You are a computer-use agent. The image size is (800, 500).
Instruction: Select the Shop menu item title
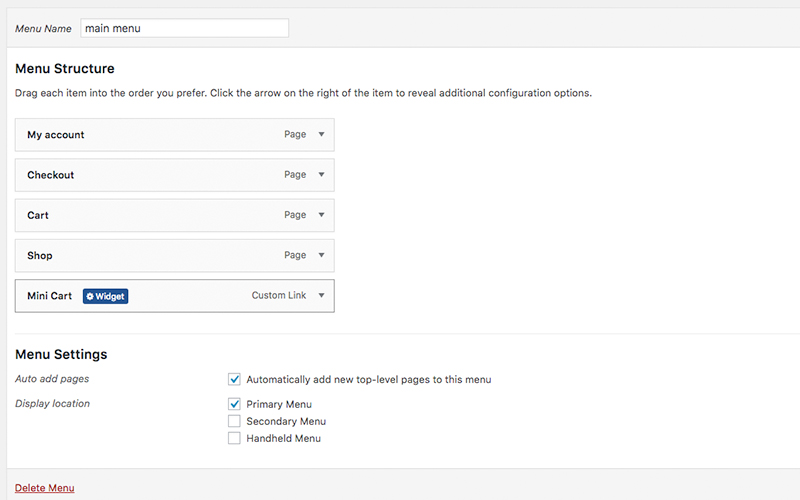[x=40, y=256]
